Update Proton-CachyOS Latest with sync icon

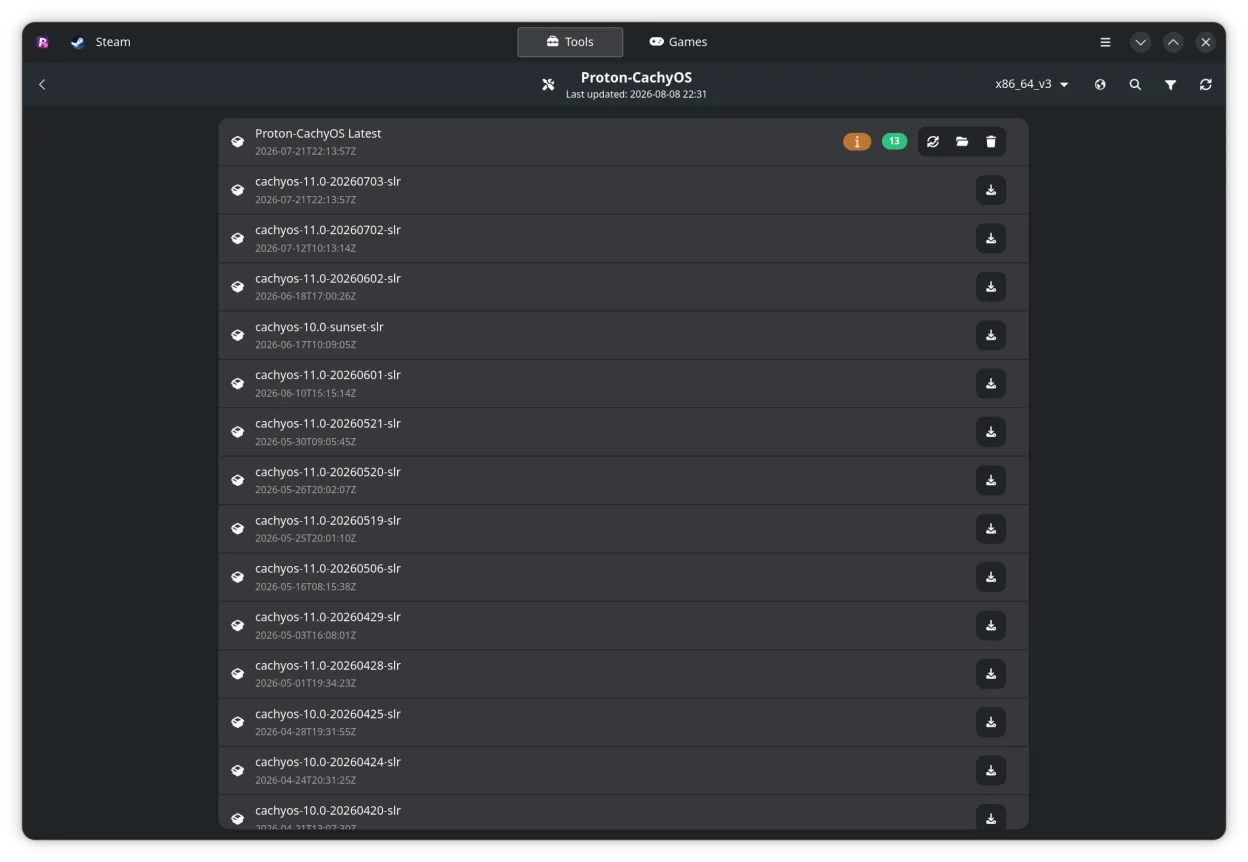click(933, 142)
